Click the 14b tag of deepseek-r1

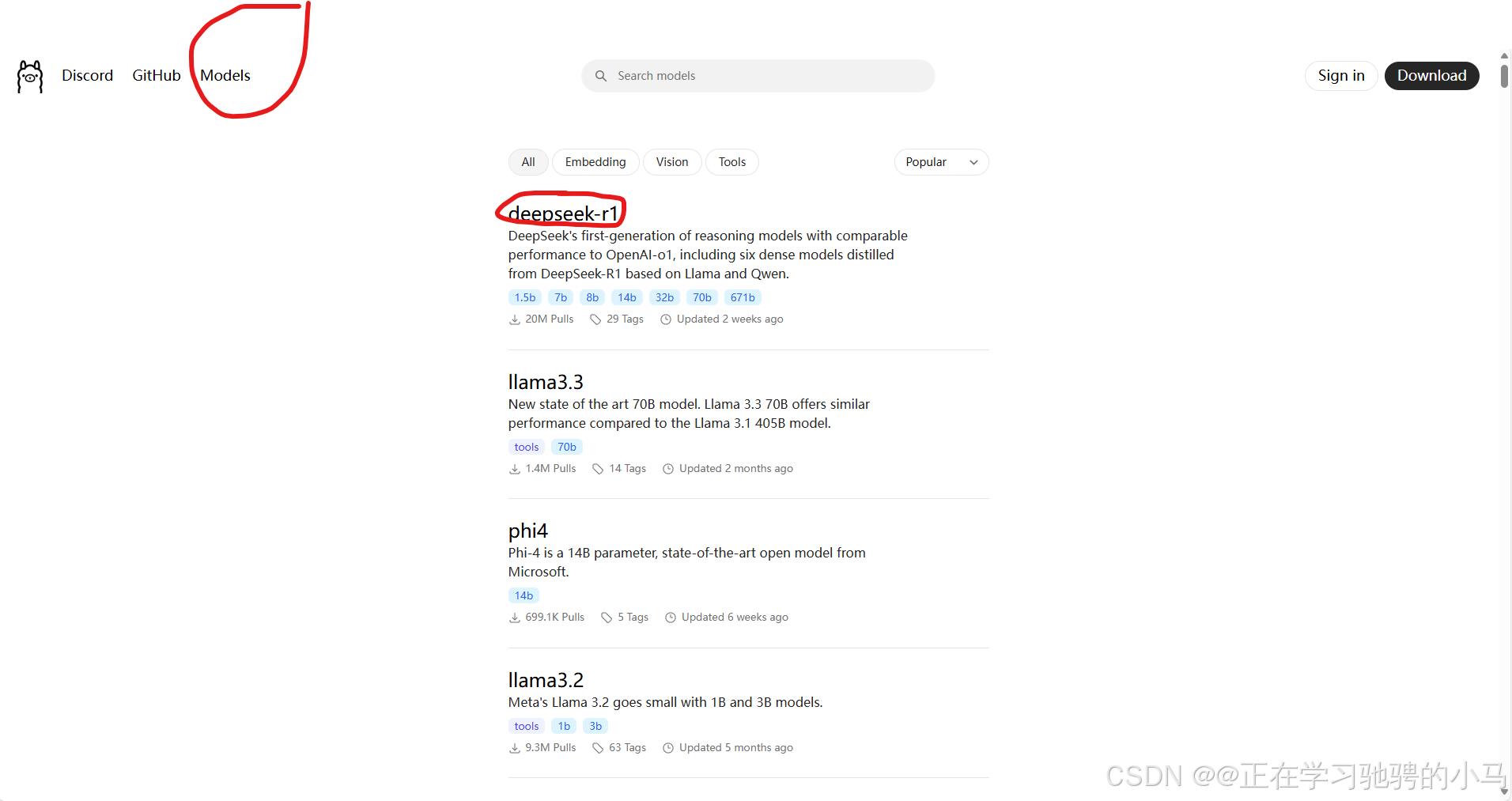pos(627,298)
